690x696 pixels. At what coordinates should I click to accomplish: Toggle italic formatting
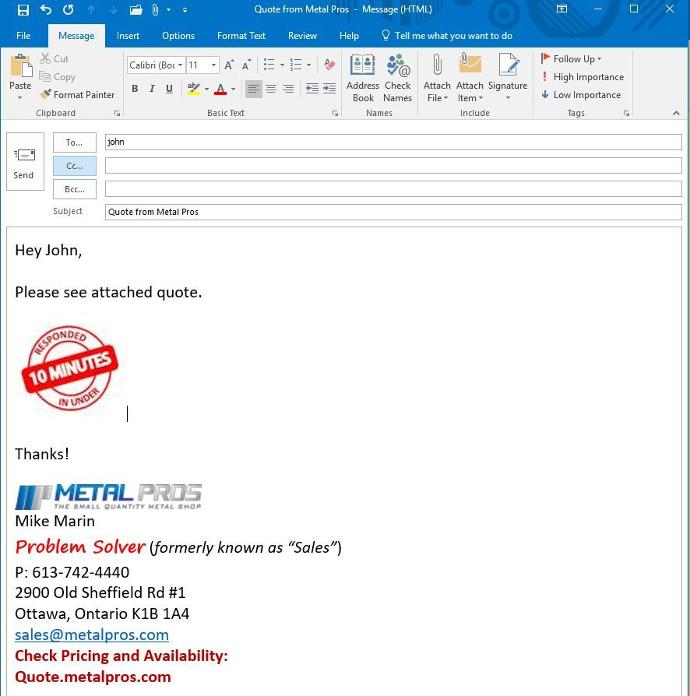(152, 89)
